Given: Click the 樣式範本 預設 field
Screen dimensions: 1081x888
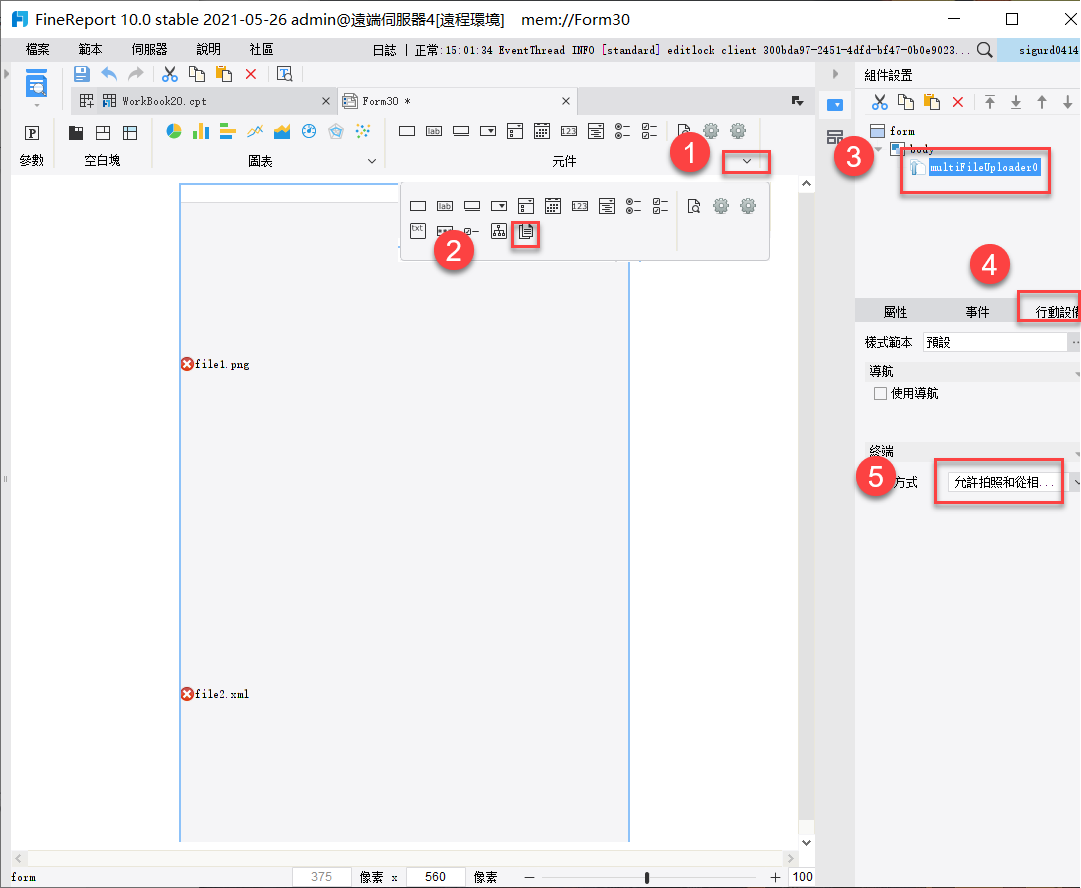Looking at the screenshot, I should (x=995, y=342).
